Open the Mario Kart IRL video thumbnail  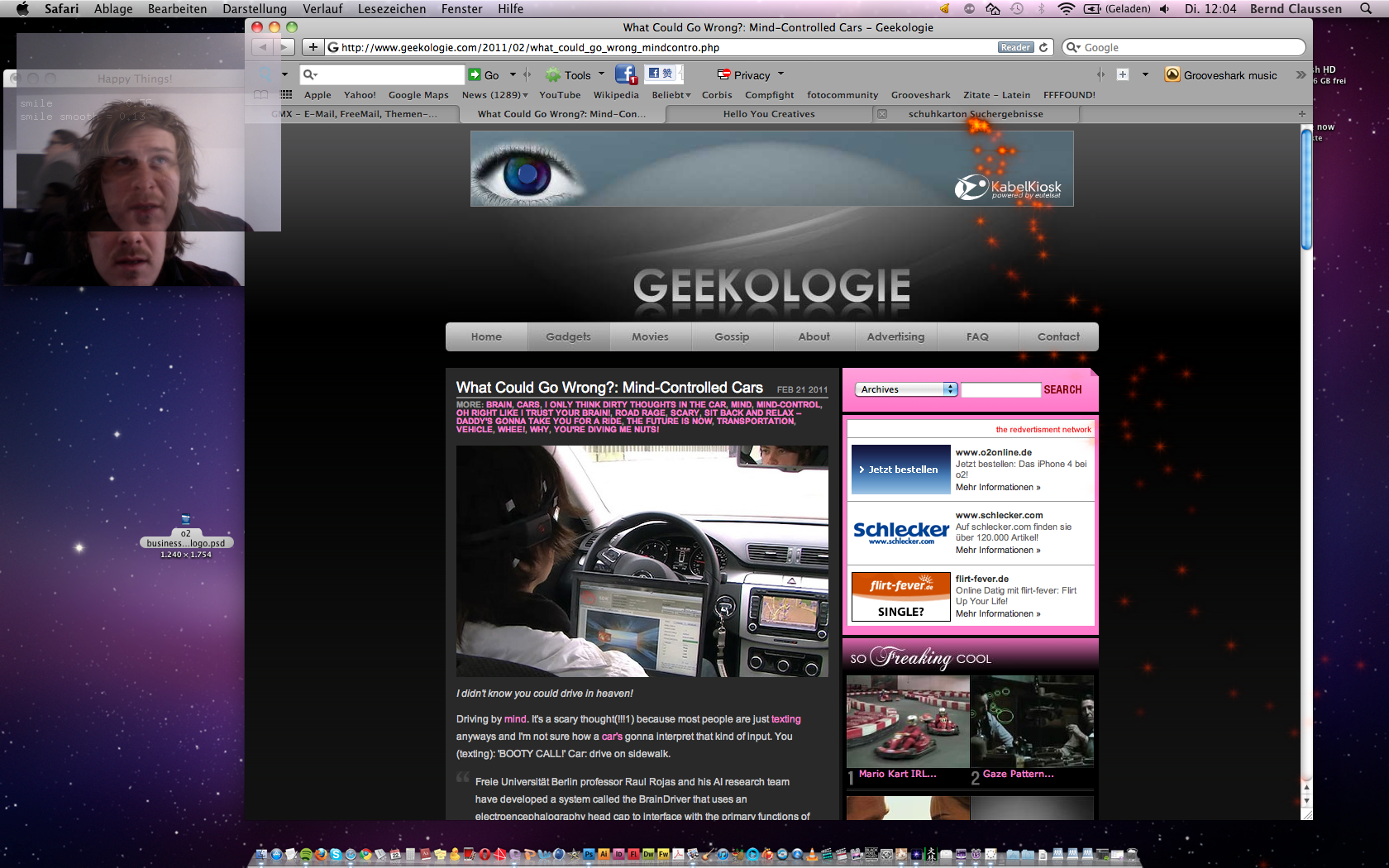[908, 722]
